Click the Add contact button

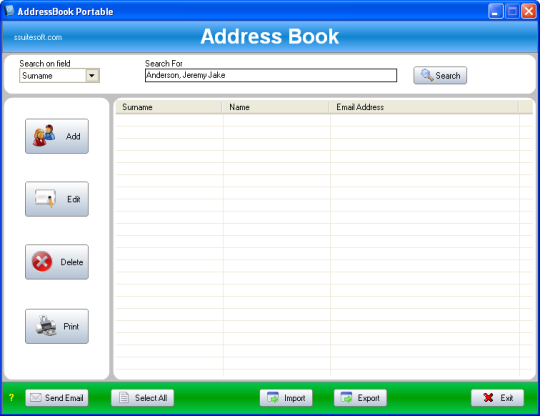pyautogui.click(x=57, y=136)
